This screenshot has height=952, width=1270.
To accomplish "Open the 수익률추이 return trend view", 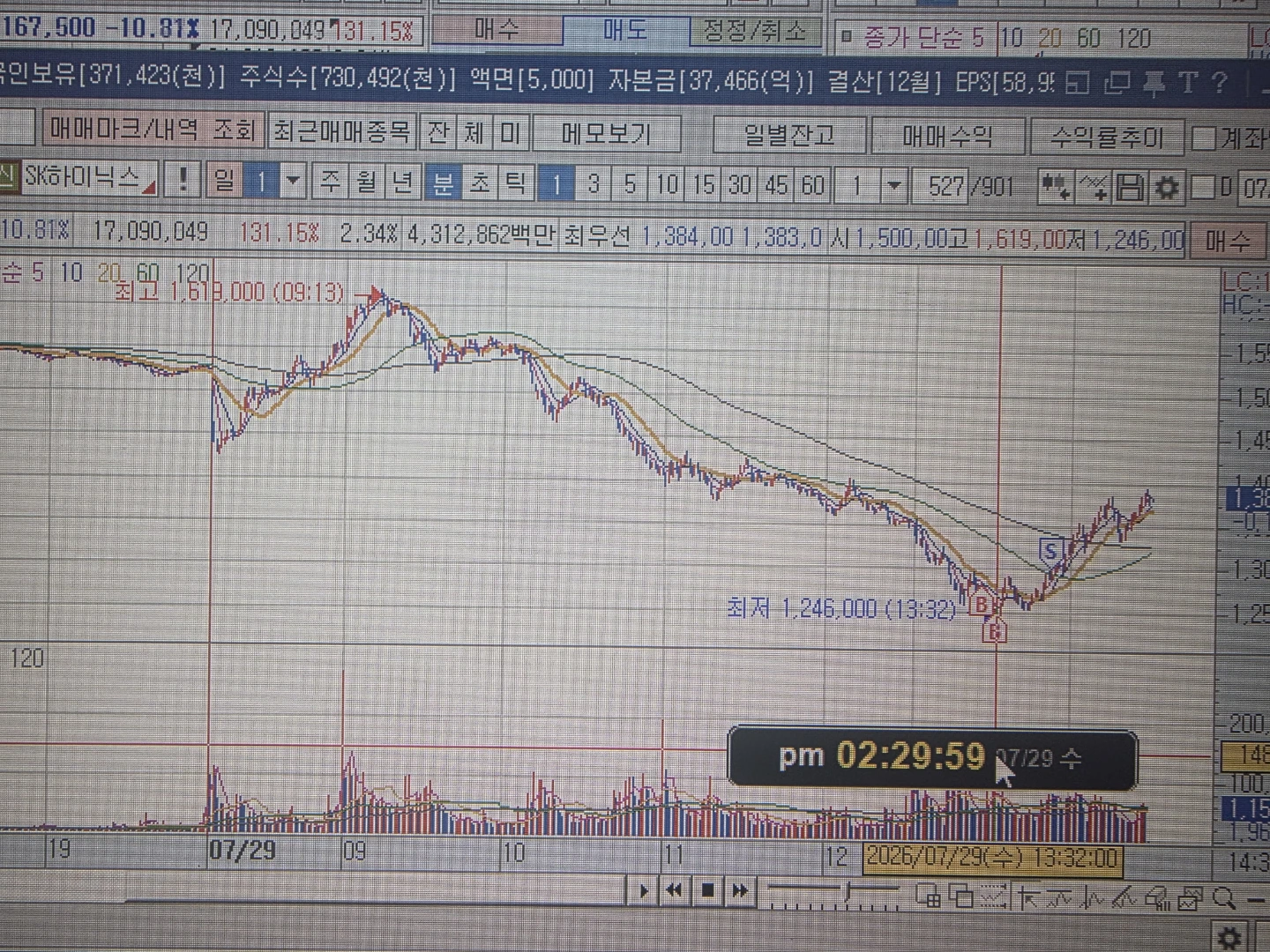I will tap(1107, 138).
